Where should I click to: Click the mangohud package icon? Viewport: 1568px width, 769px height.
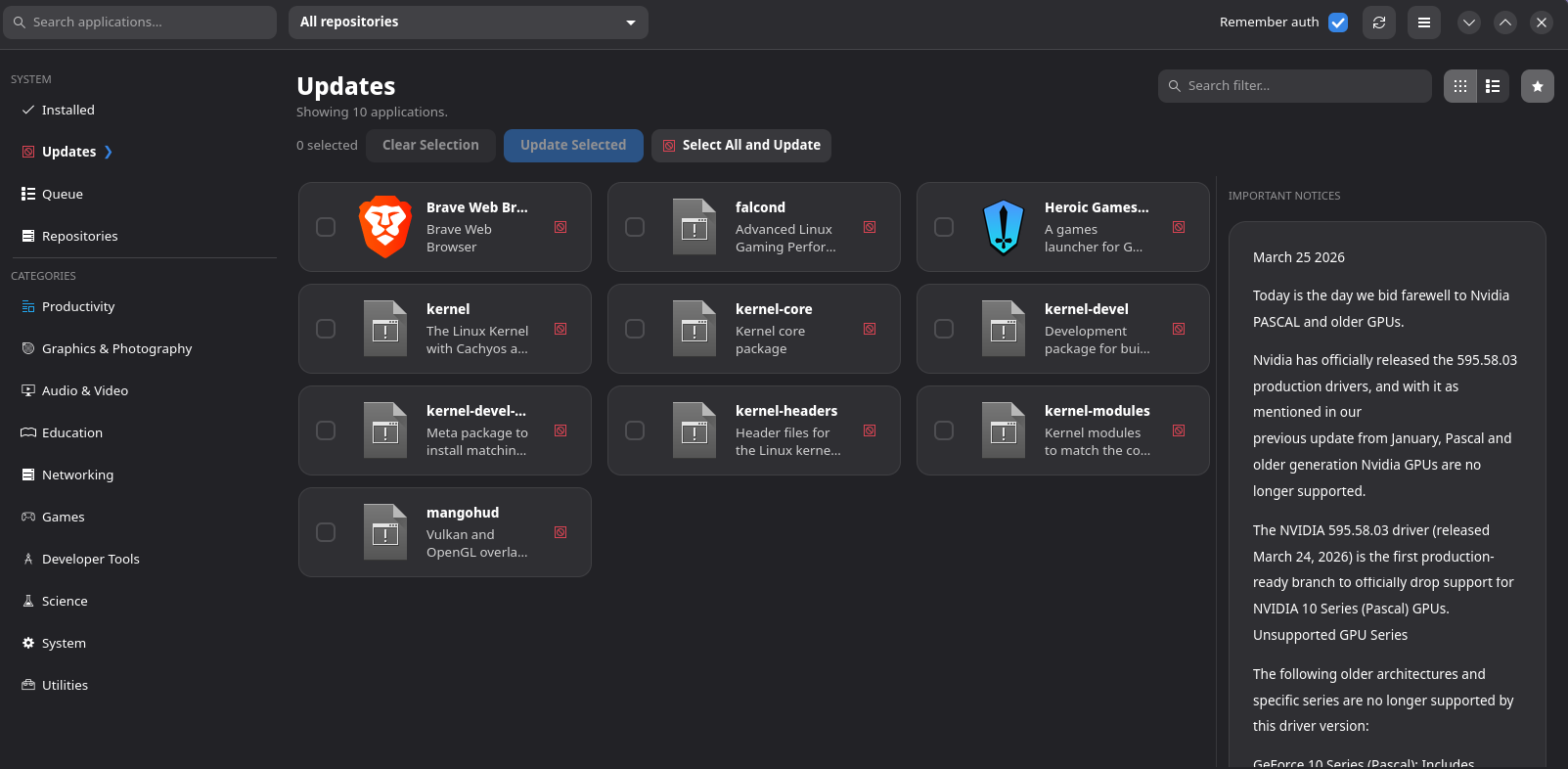click(x=385, y=532)
